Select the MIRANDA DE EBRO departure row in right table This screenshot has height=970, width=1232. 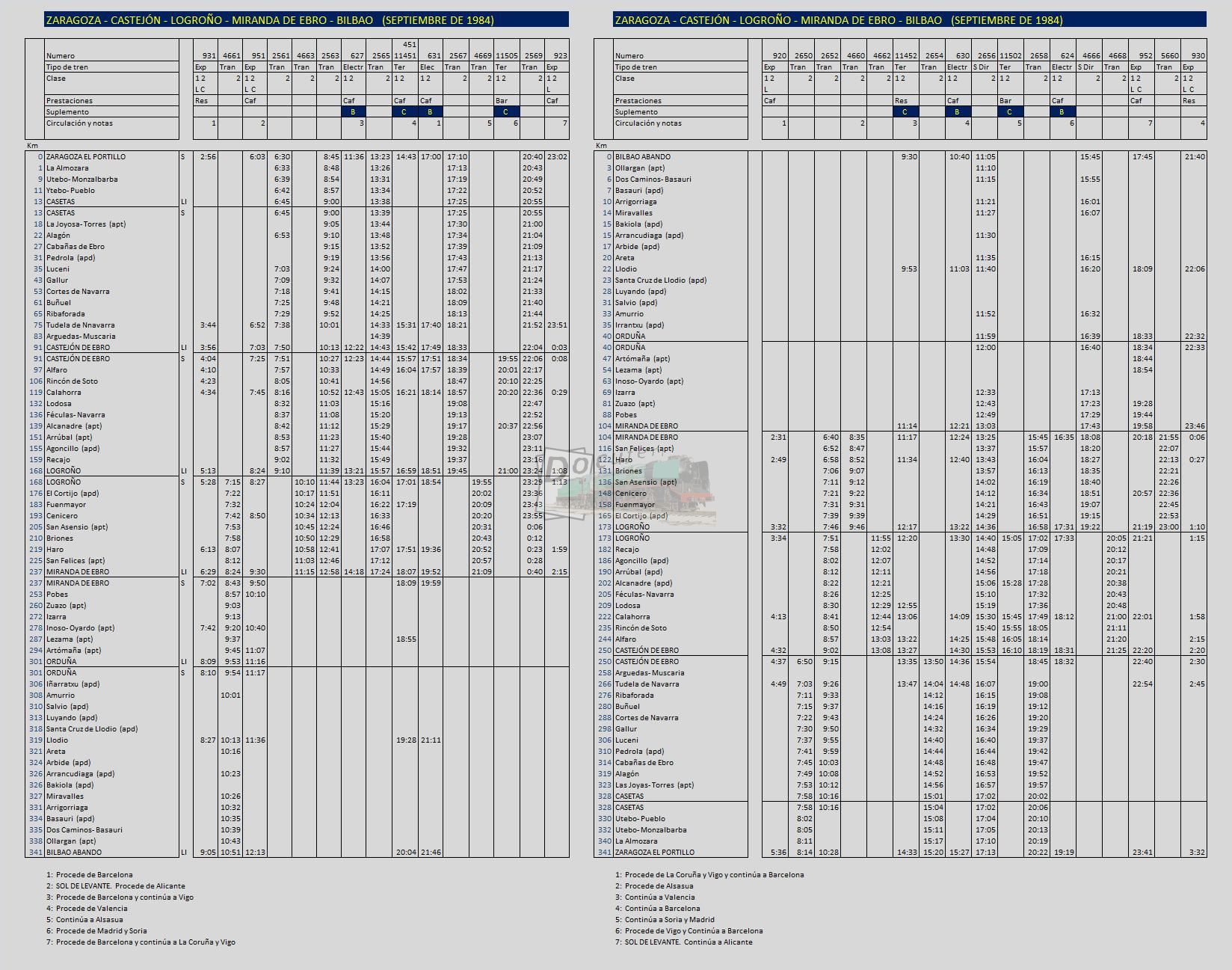click(x=900, y=438)
